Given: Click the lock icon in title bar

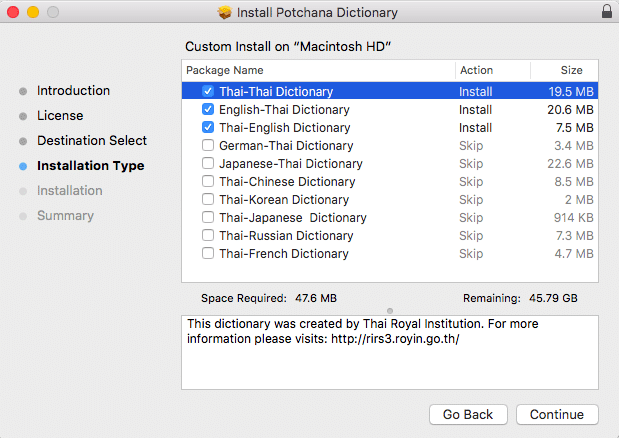Looking at the screenshot, I should coord(606,13).
